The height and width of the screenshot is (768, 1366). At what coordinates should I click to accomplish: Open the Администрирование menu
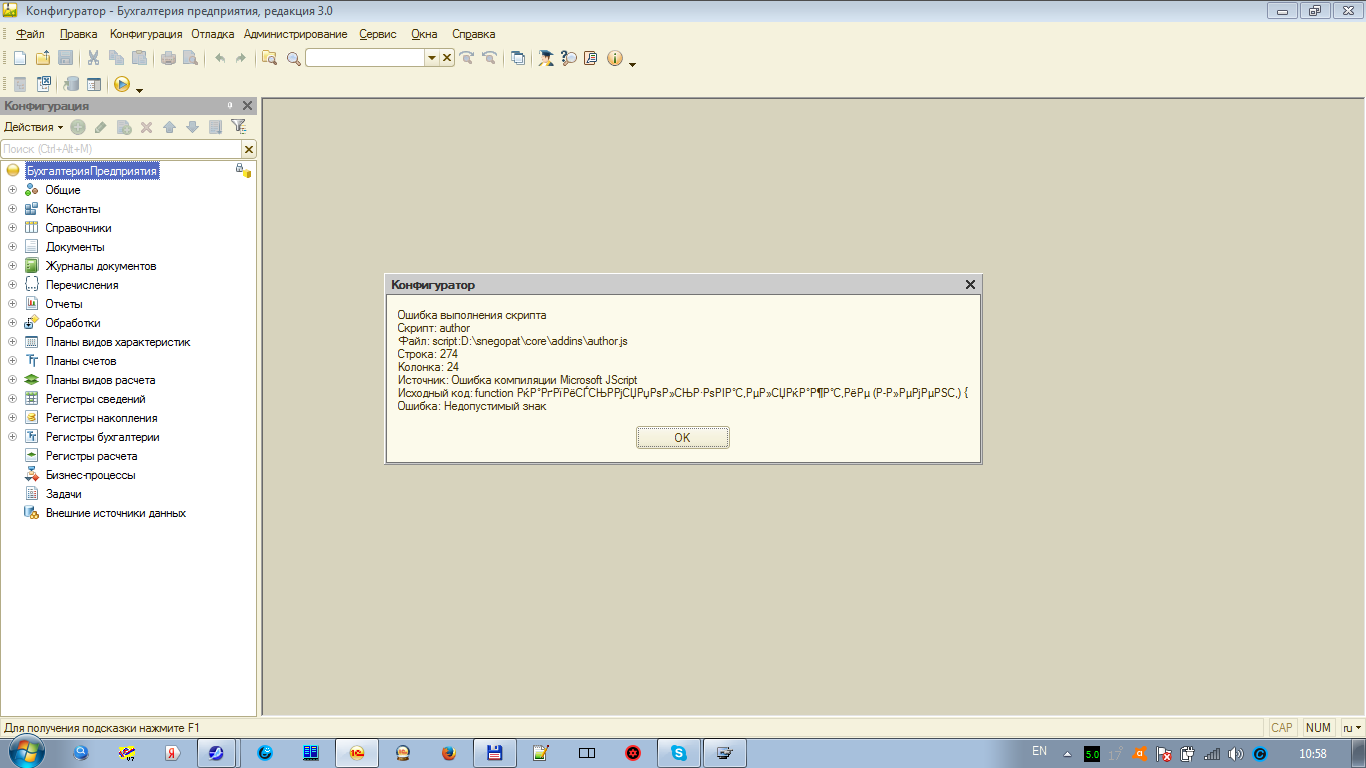click(x=296, y=34)
